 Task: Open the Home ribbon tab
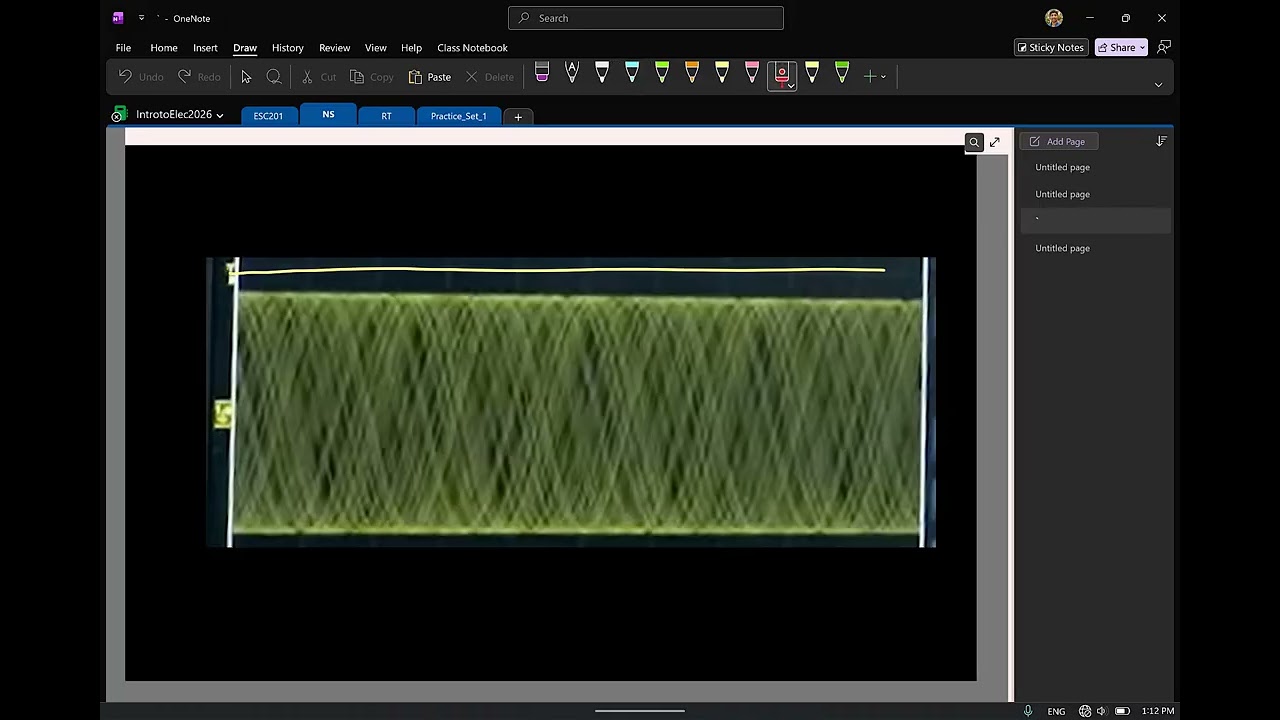click(164, 48)
